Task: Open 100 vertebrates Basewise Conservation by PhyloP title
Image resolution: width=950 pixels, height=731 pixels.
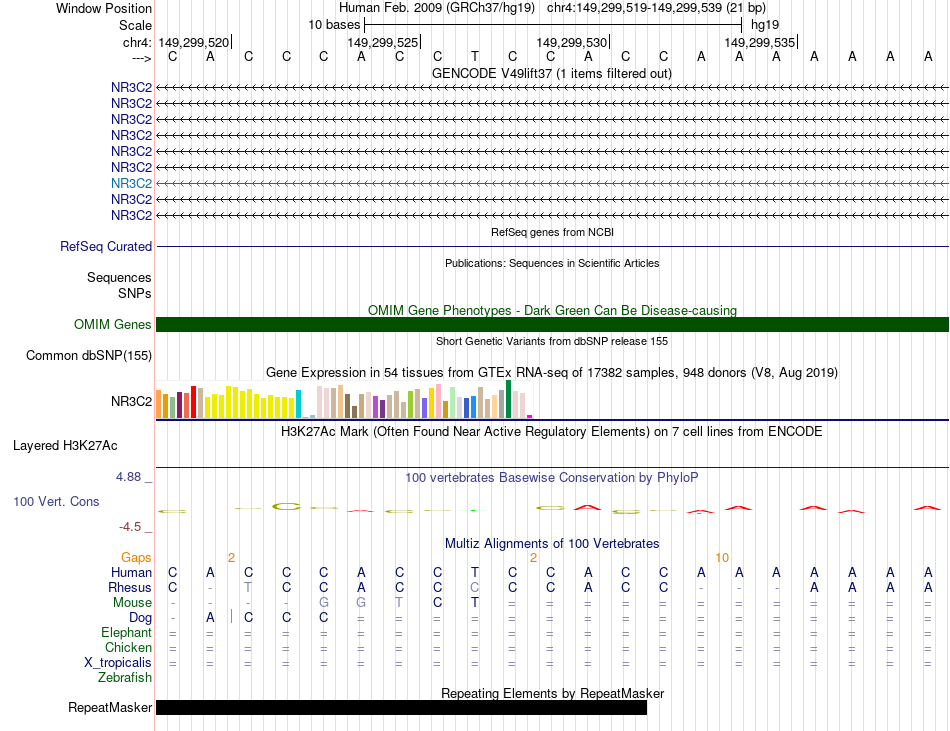Action: [x=552, y=478]
